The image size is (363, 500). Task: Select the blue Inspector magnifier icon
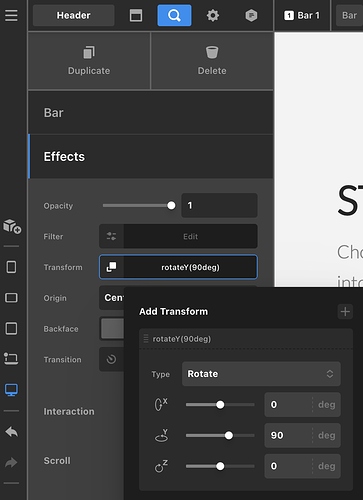pos(174,15)
